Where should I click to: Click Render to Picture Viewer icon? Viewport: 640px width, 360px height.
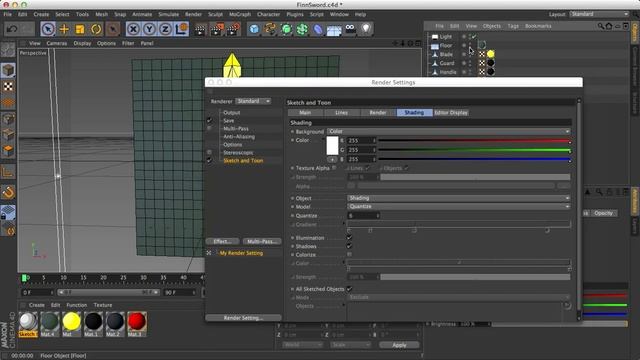[217, 29]
